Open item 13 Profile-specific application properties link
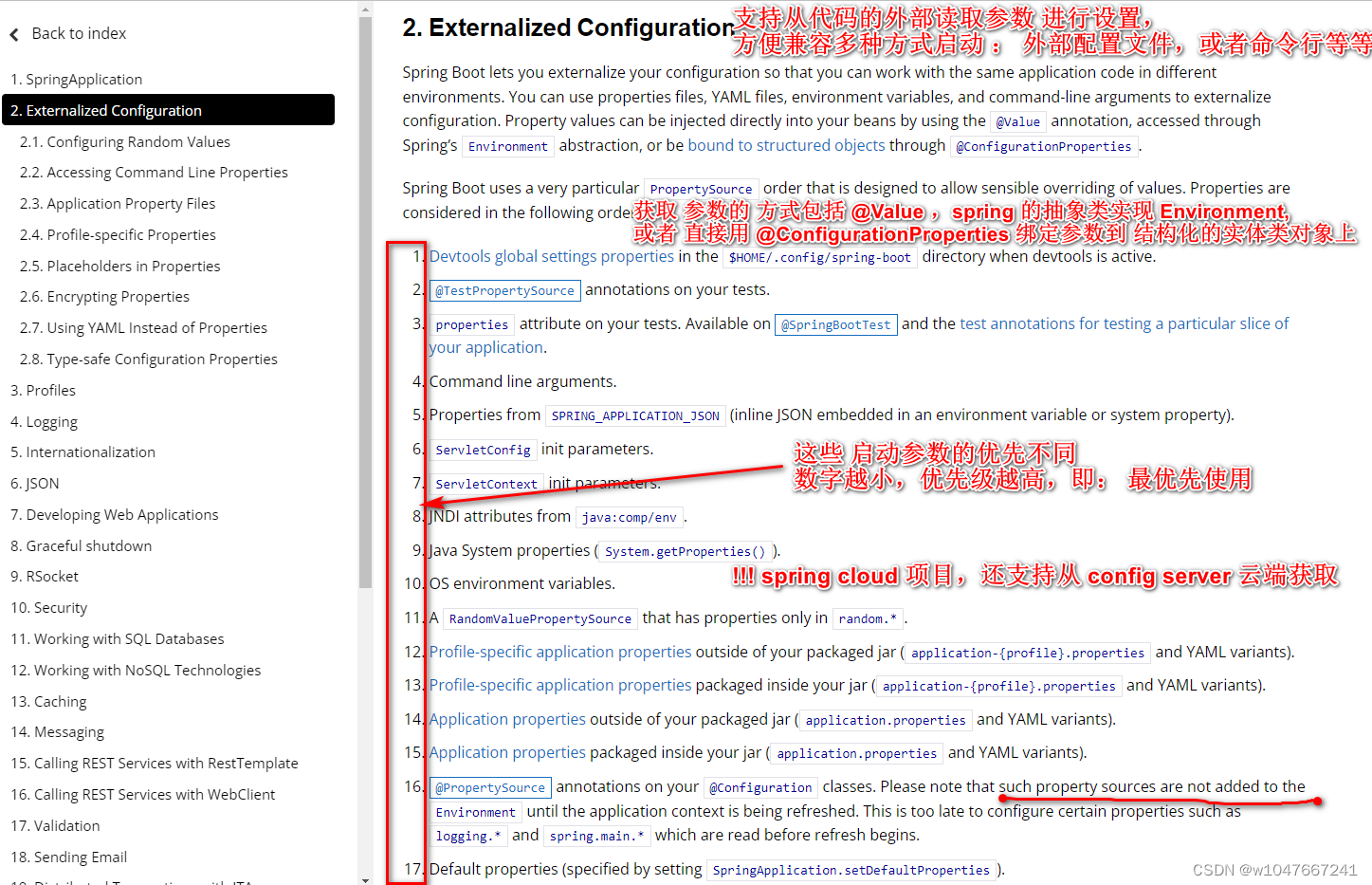This screenshot has height=885, width=1372. [x=560, y=685]
